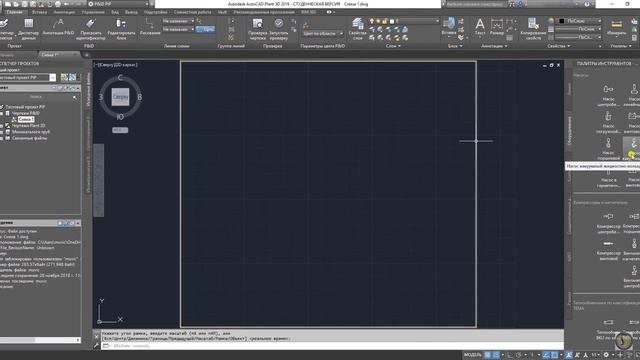Pick the highlighted Насос вакуумный palette item
640x360 pixels.
[631, 149]
